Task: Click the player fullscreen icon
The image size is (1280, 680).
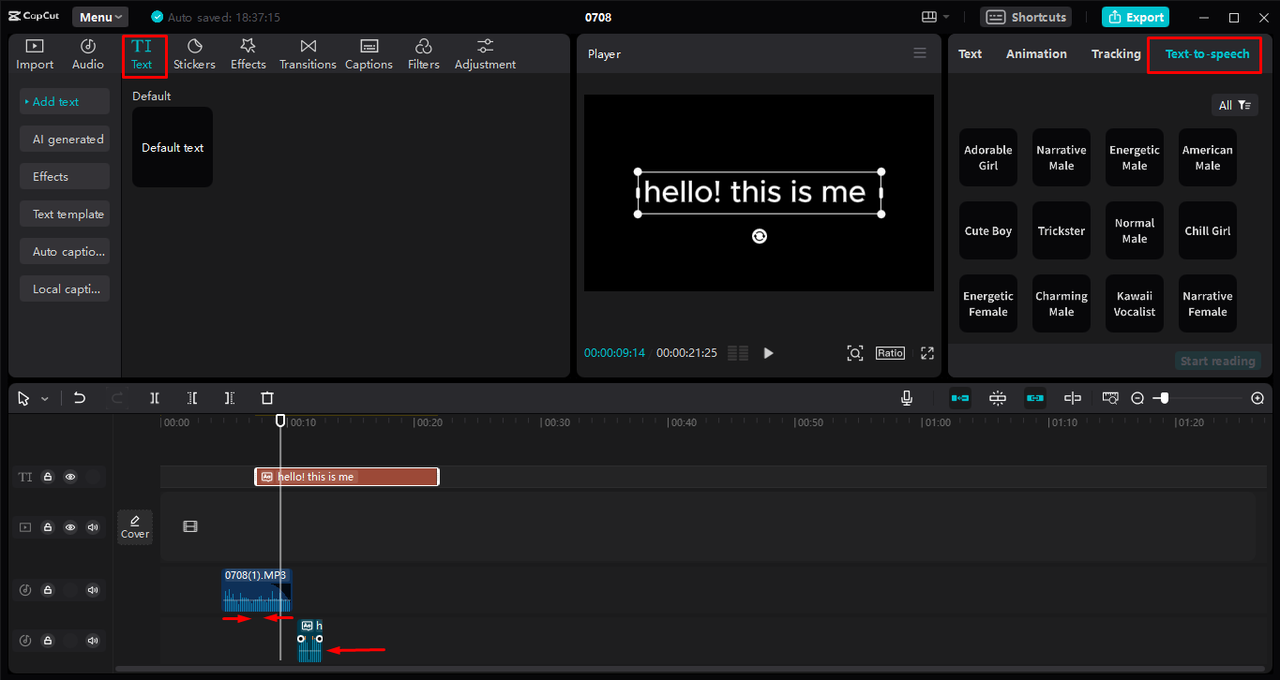Action: tap(927, 353)
